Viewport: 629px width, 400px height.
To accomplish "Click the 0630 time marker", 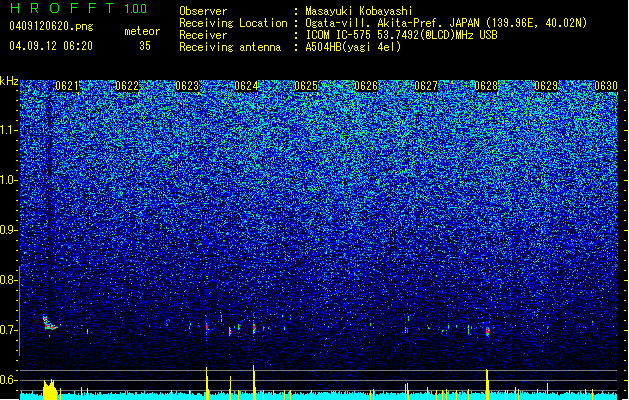I will 606,86.
